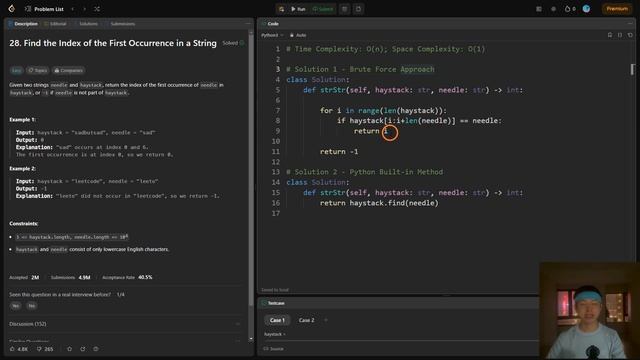Click the debugger icon left of Run
The height and width of the screenshot is (360, 640).
(x=281, y=9)
